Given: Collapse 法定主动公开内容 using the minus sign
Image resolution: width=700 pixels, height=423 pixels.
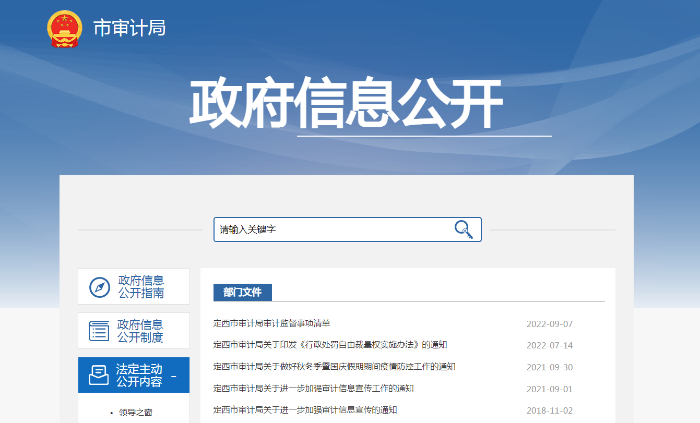Looking at the screenshot, I should tap(173, 376).
